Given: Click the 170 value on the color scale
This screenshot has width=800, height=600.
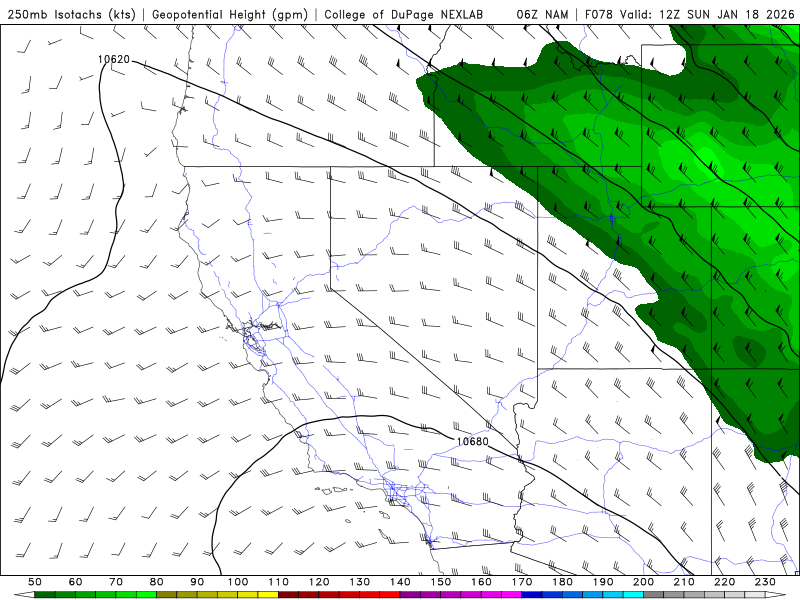Looking at the screenshot, I should 522,582.
